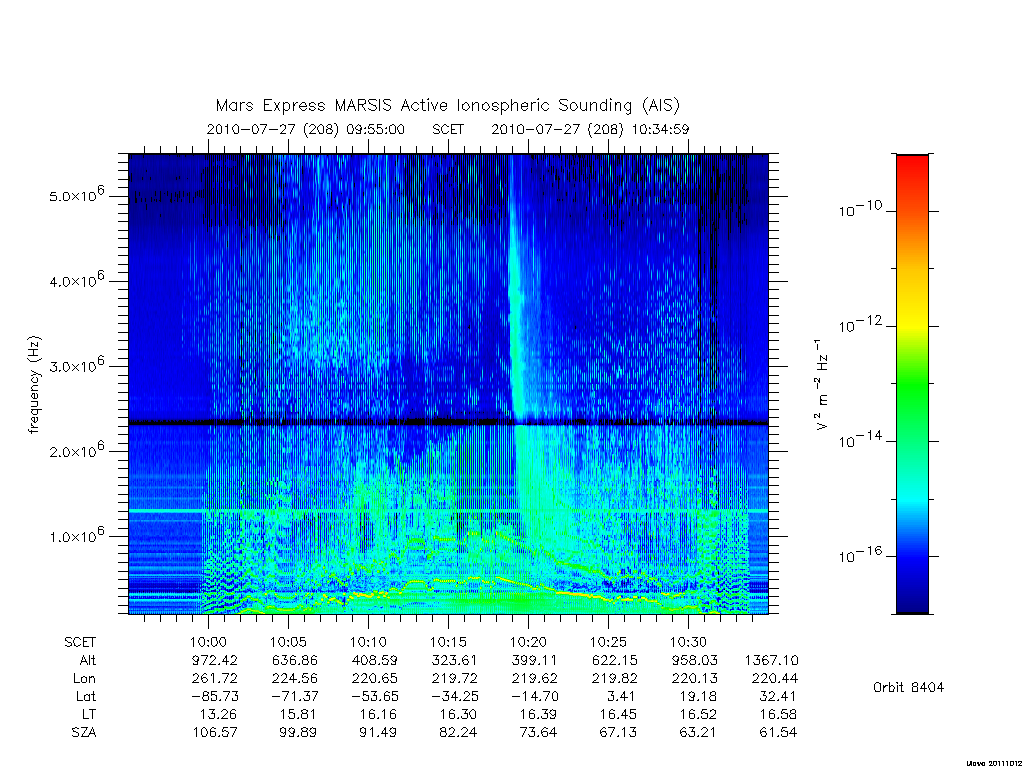Click the red top of the color bar

pos(912,170)
